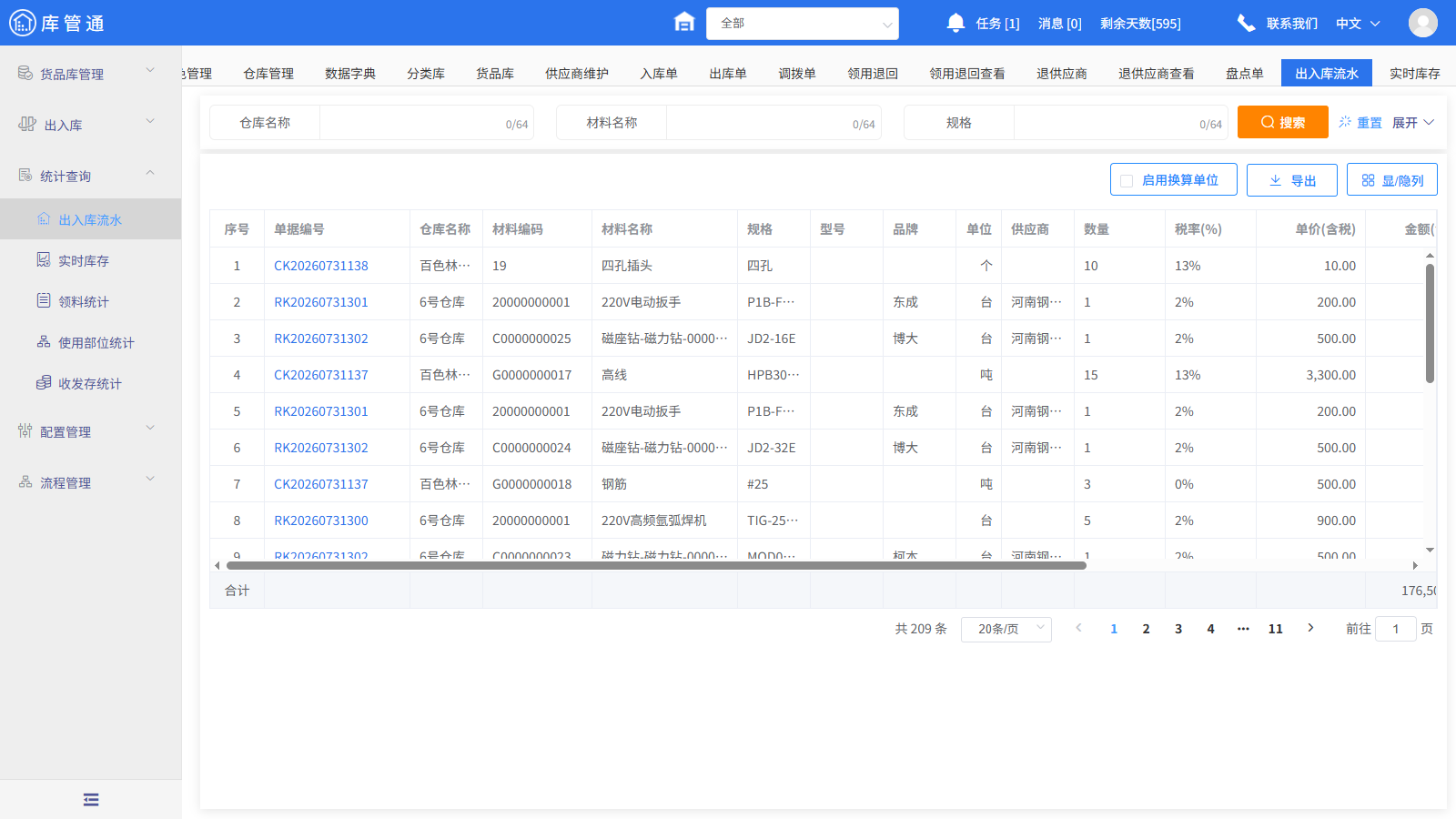This screenshot has height=819, width=1456.
Task: Click the 剩余天数[595] text
Action: [1140, 24]
